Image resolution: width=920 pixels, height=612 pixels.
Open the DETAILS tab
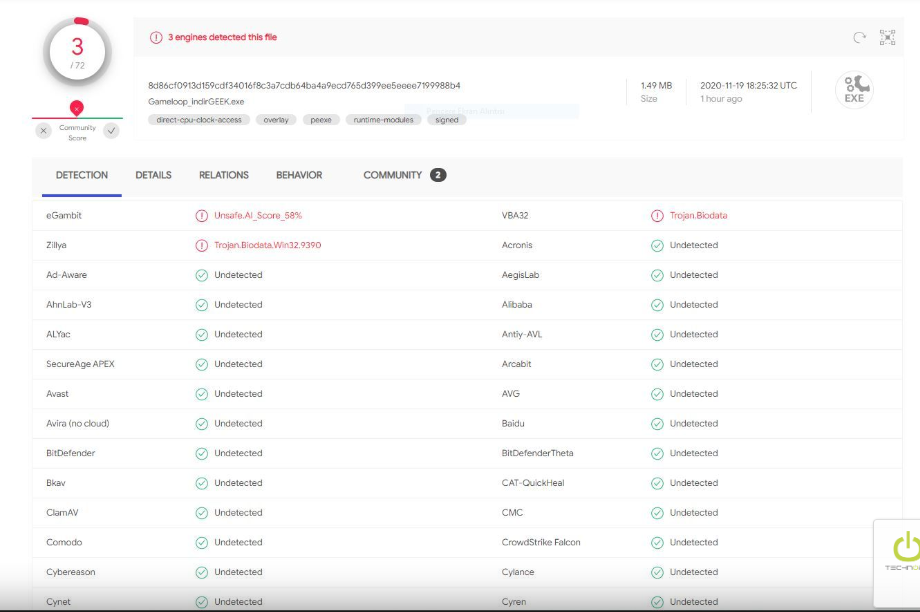[153, 175]
